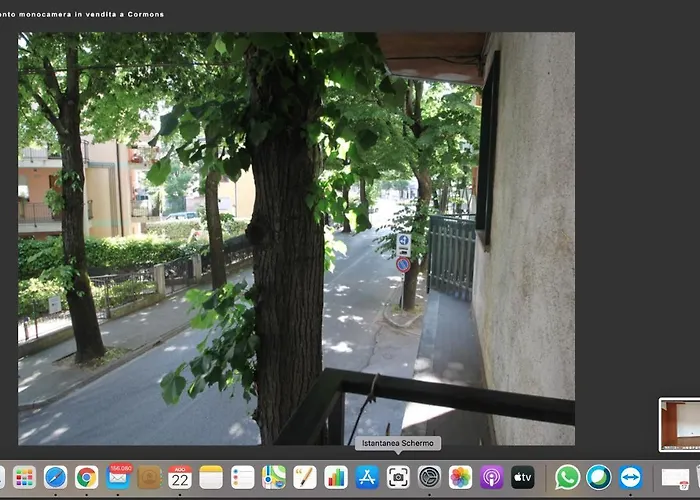Launch Safari from the dock
700x500 pixels.
point(55,478)
